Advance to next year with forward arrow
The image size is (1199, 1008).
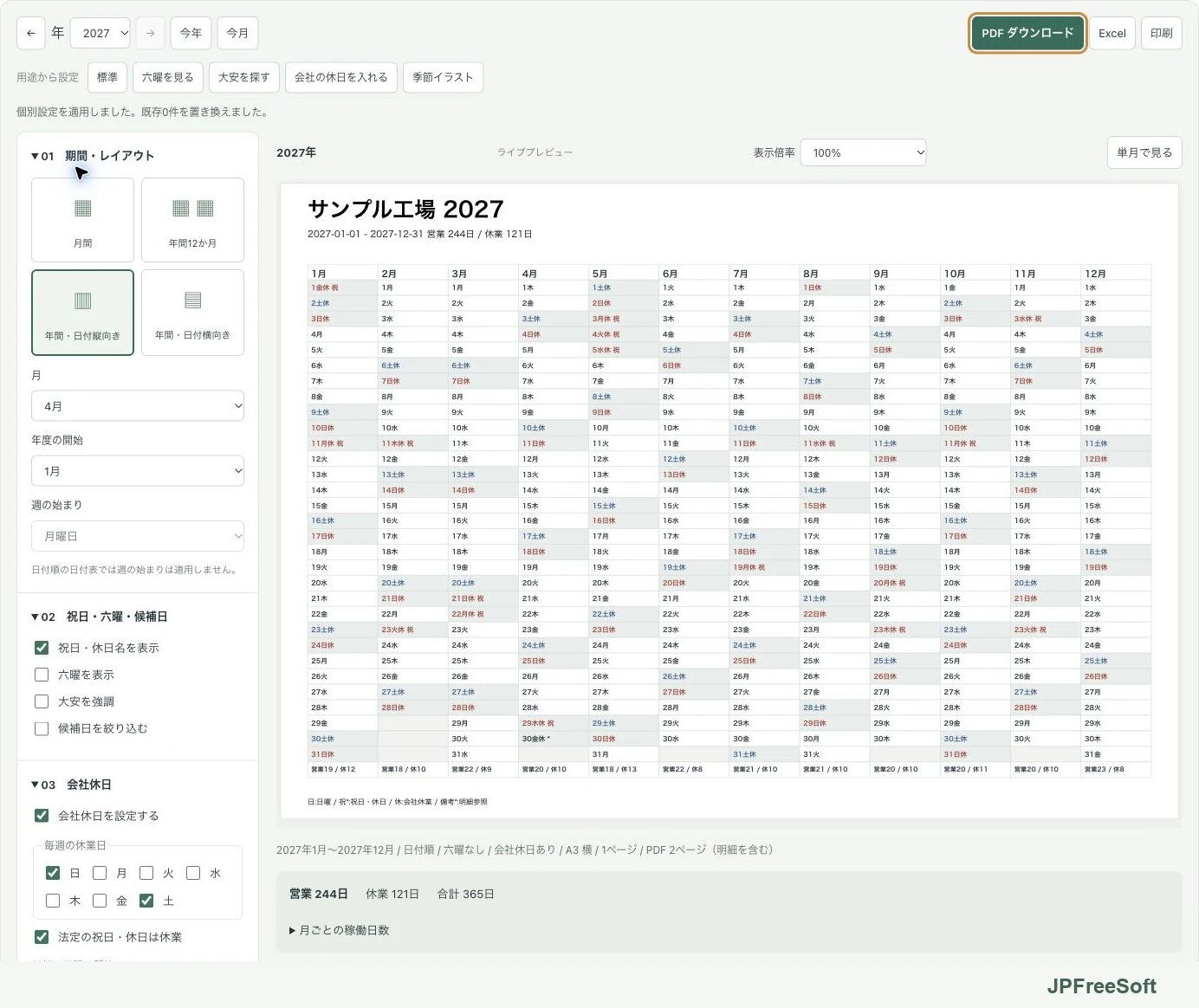(x=150, y=34)
